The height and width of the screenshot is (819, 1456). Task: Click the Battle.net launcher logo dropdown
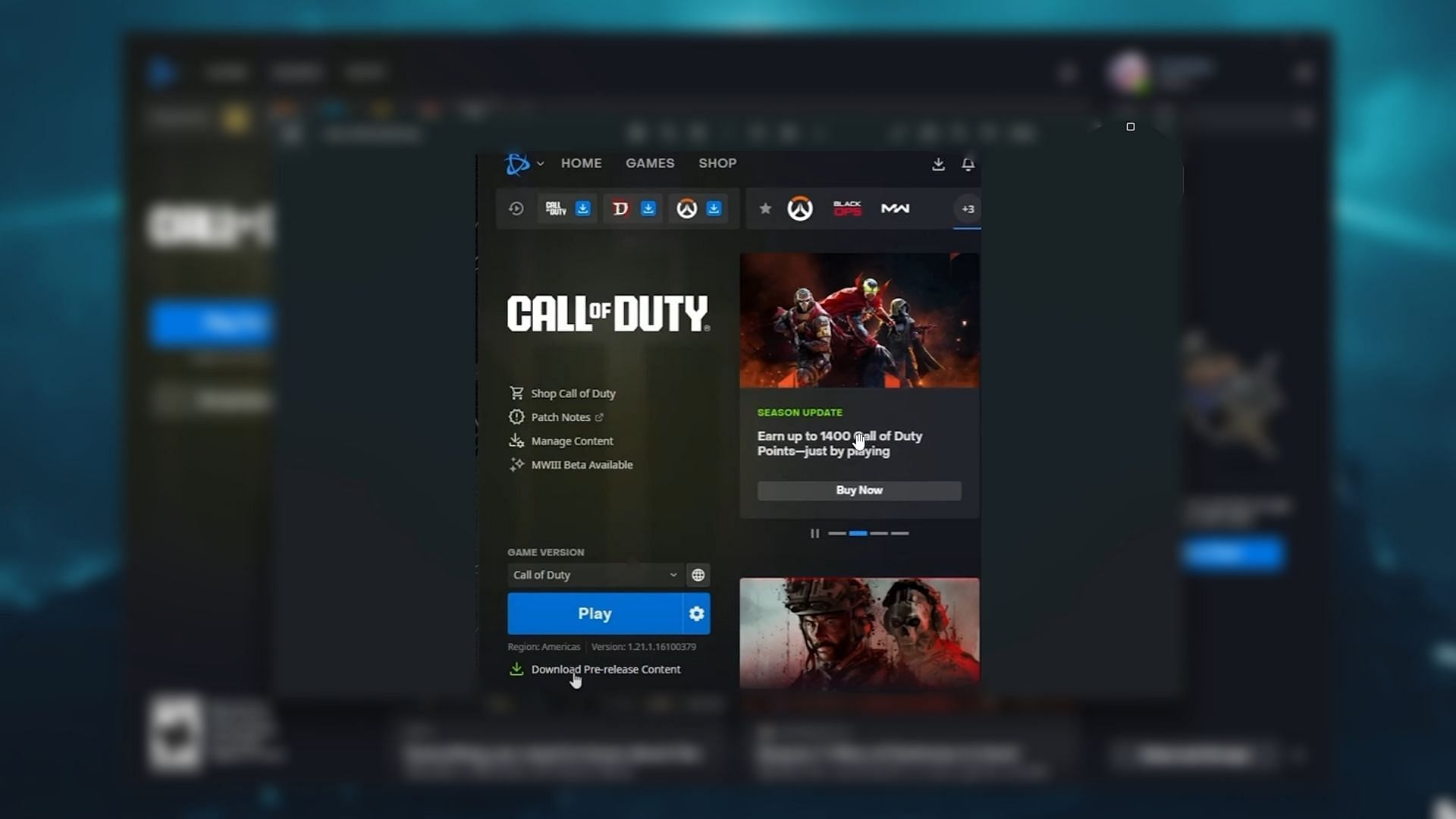[x=523, y=163]
